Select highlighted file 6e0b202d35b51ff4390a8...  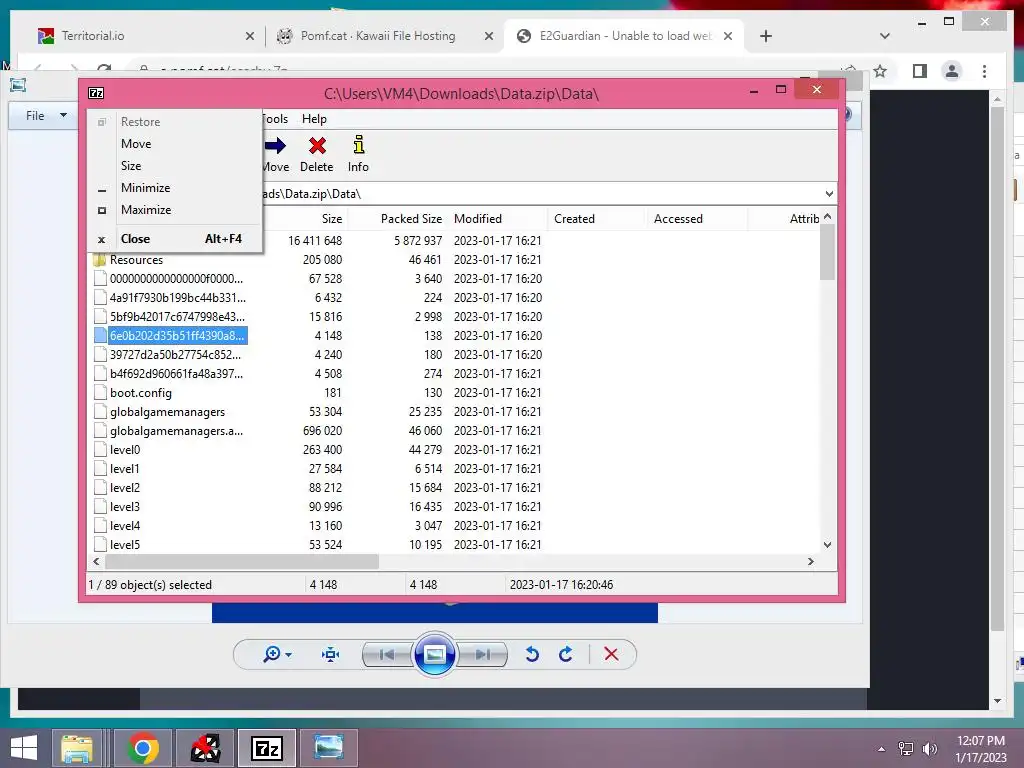177,336
